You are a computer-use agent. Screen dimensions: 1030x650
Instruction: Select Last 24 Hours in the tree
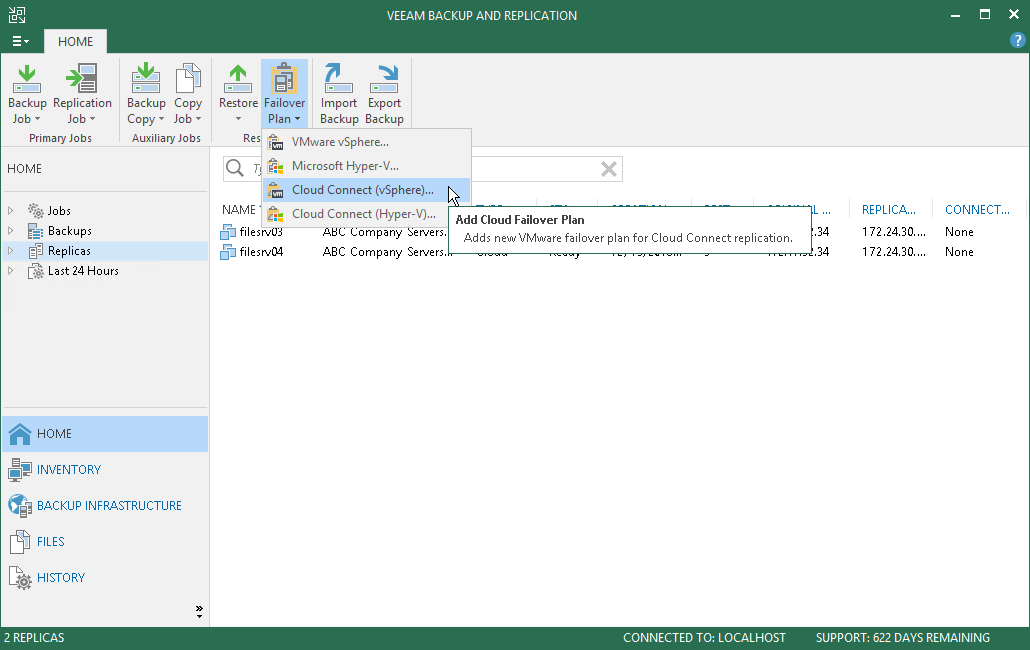(83, 271)
